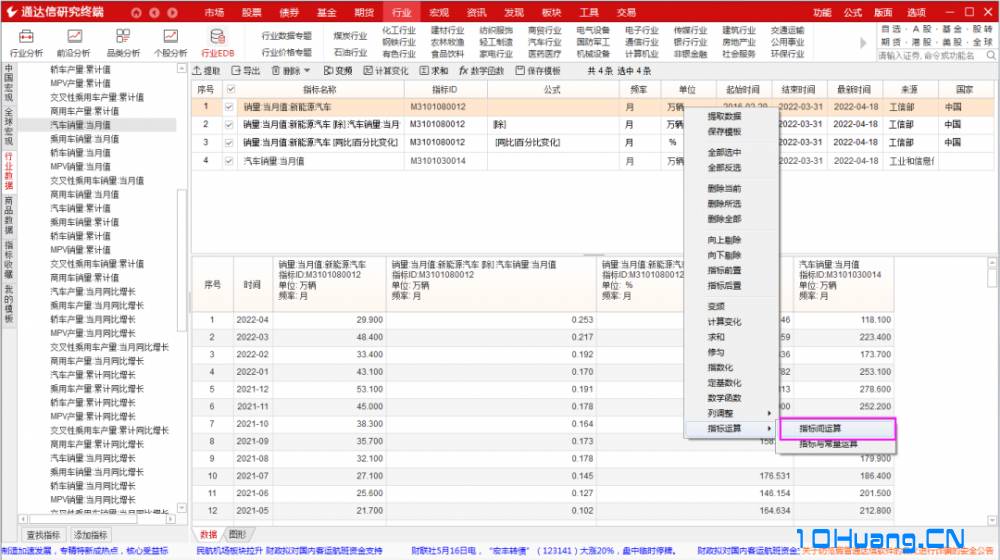This screenshot has width=1000, height=560.
Task: Click the value 118.100 in last column
Action: (x=875, y=320)
